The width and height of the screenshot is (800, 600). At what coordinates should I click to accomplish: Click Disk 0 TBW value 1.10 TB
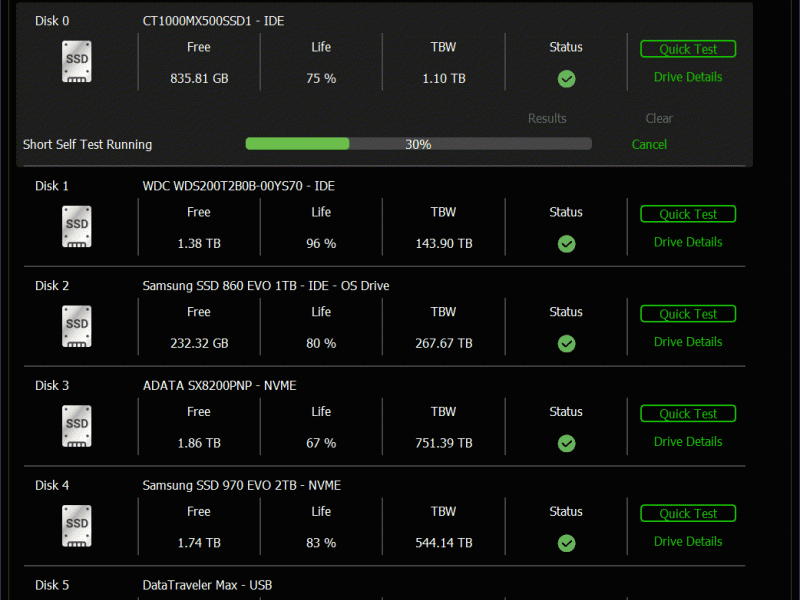444,79
